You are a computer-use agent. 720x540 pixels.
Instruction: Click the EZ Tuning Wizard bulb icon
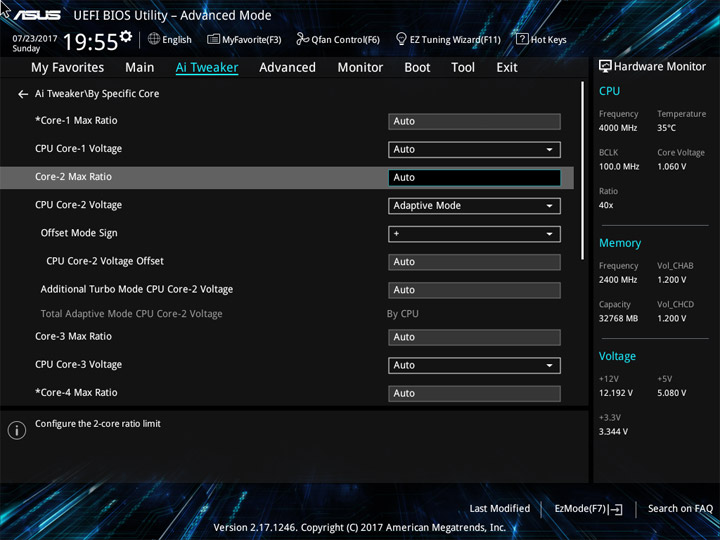point(401,39)
